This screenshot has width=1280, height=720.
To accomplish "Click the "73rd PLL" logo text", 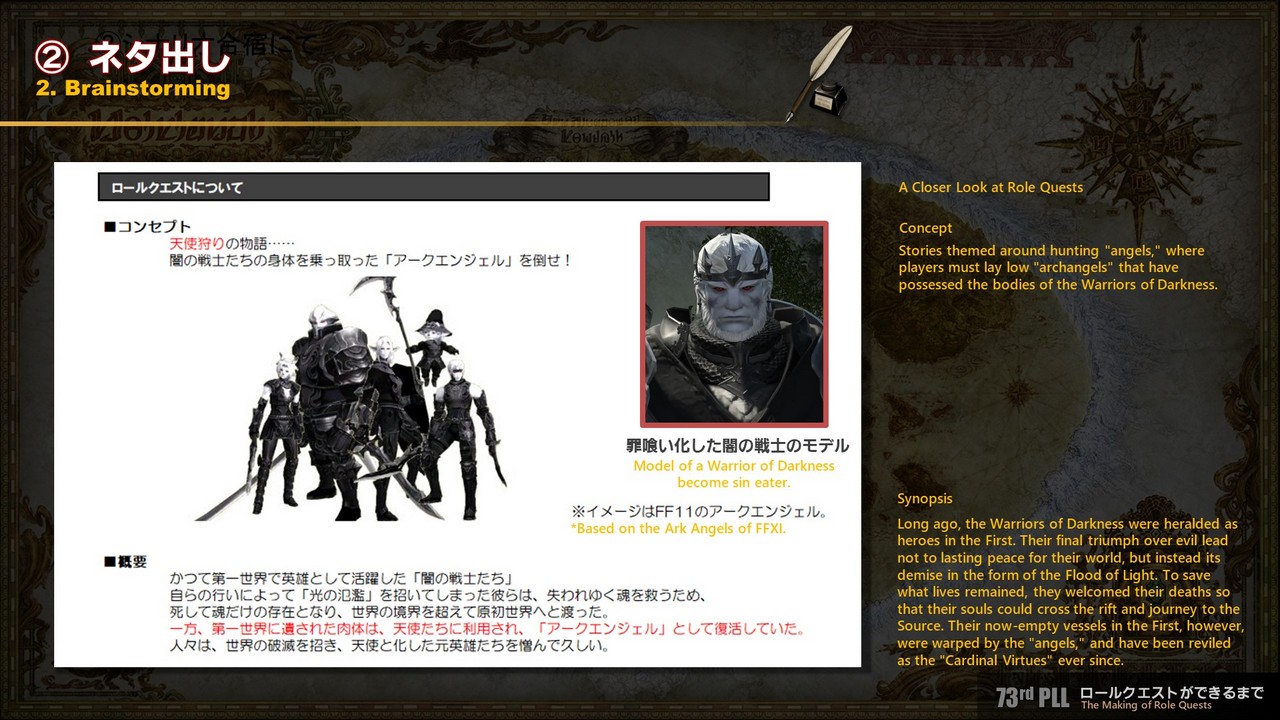I will pos(1032,697).
